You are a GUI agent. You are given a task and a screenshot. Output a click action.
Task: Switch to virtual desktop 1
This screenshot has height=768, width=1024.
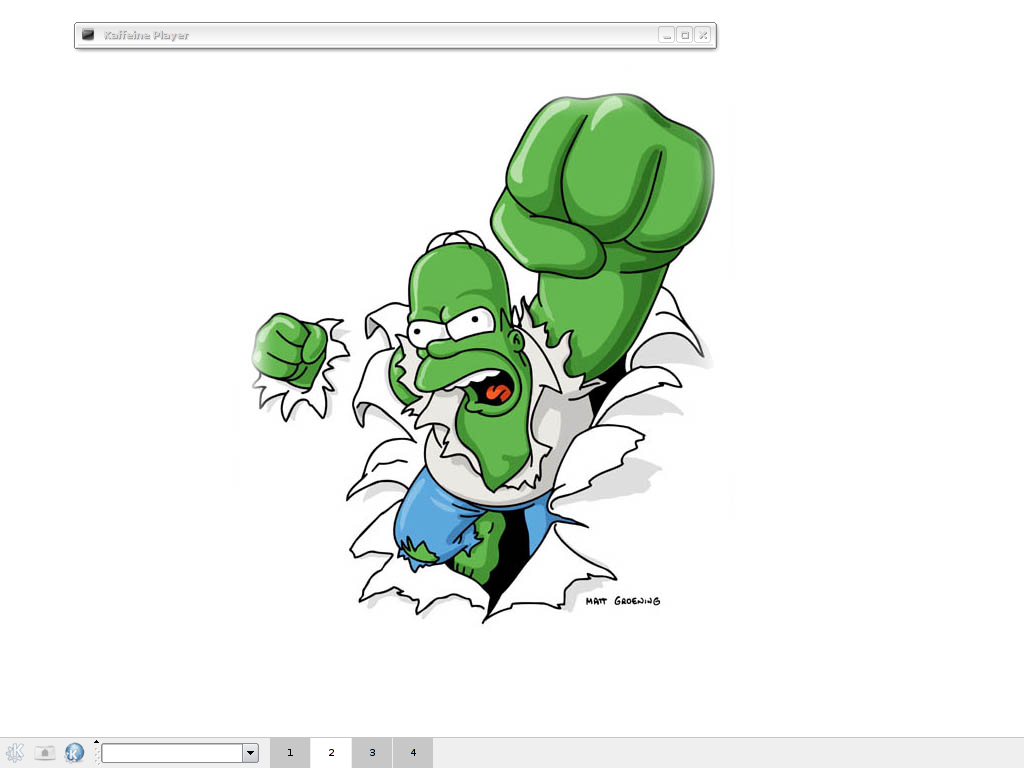coord(290,753)
